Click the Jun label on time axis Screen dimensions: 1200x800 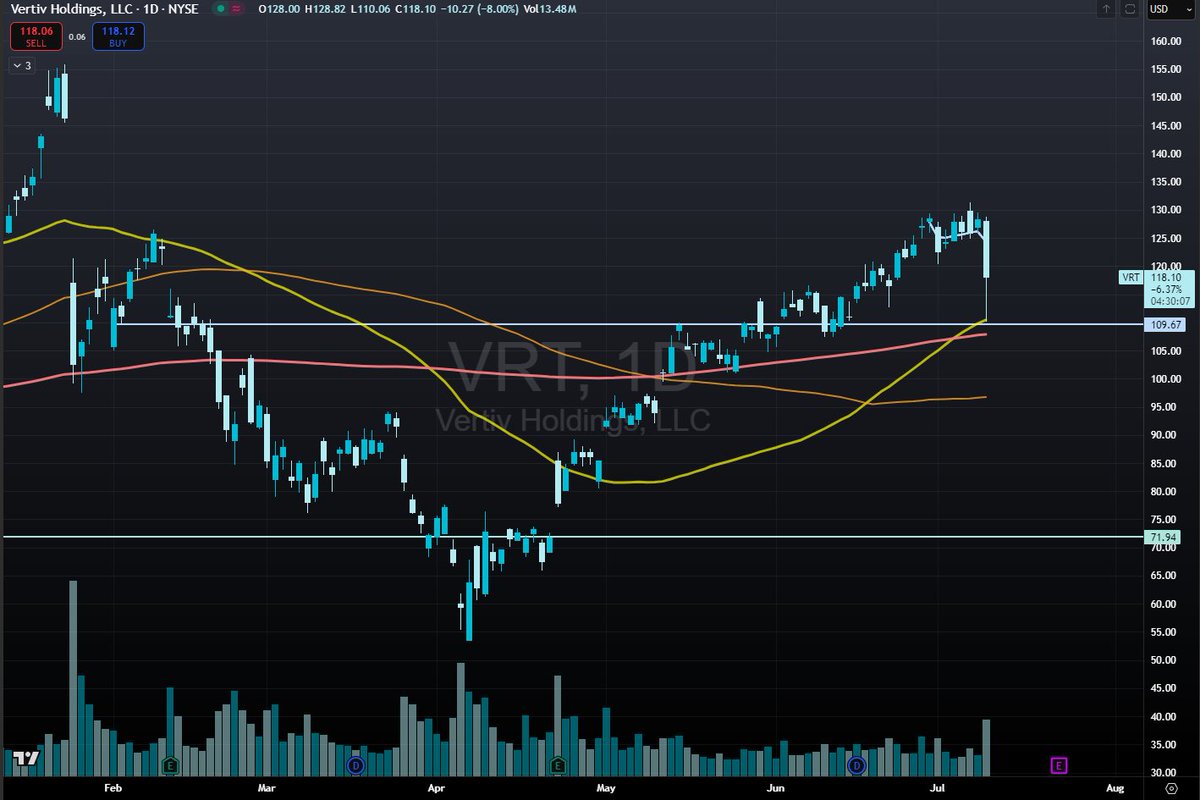click(774, 789)
